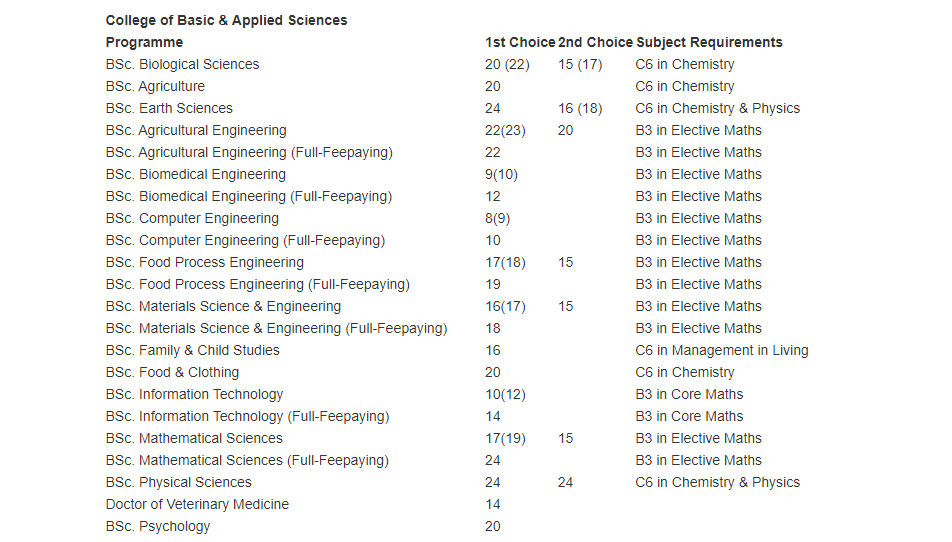Click the BSc. Food Process Engineering (Full-Feepaying) entry
Viewport: 952px width, 542px height.
coord(257,284)
